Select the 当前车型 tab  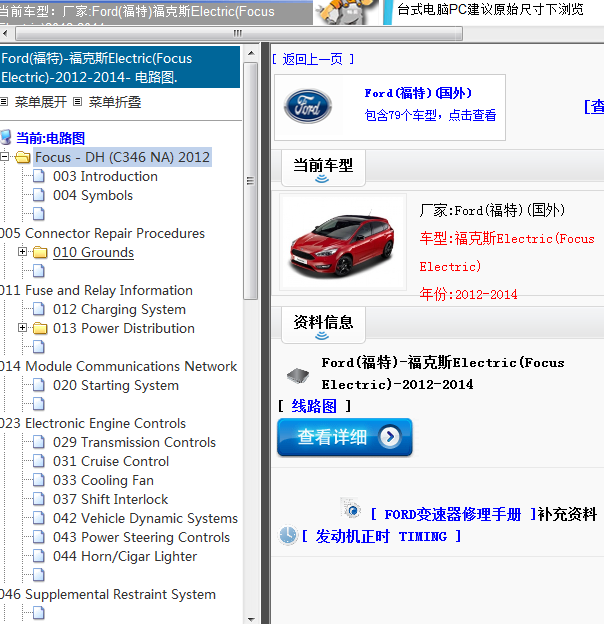click(323, 168)
